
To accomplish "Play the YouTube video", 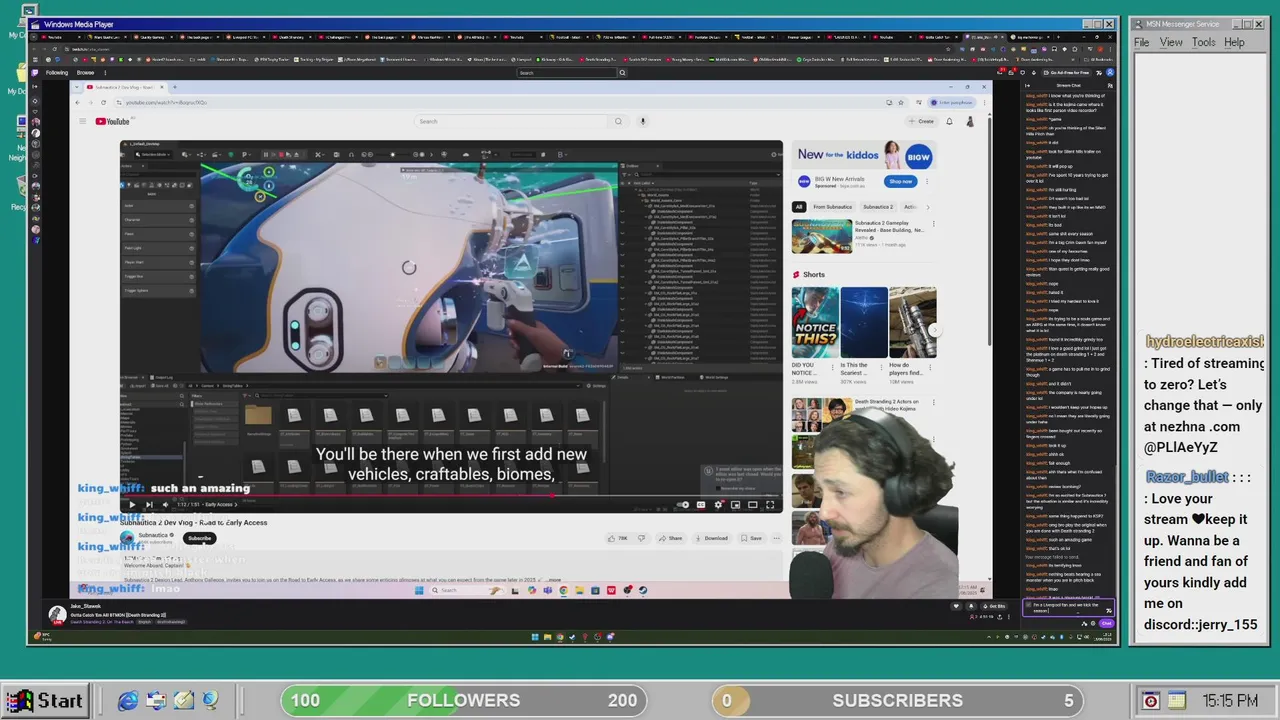I will (x=131, y=505).
